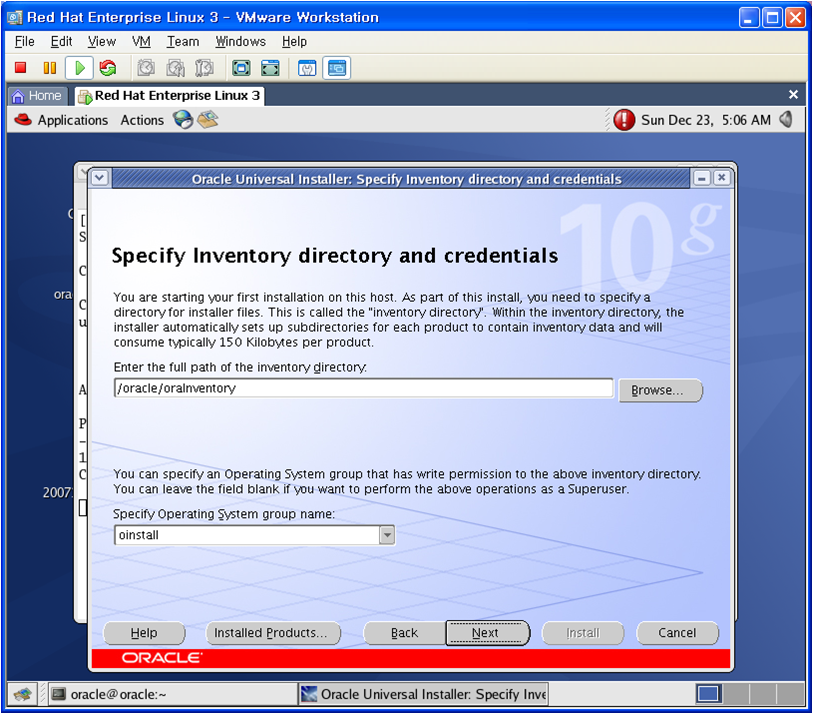Open the VMware Help menu
Viewport: 813px width, 714px height.
[295, 41]
